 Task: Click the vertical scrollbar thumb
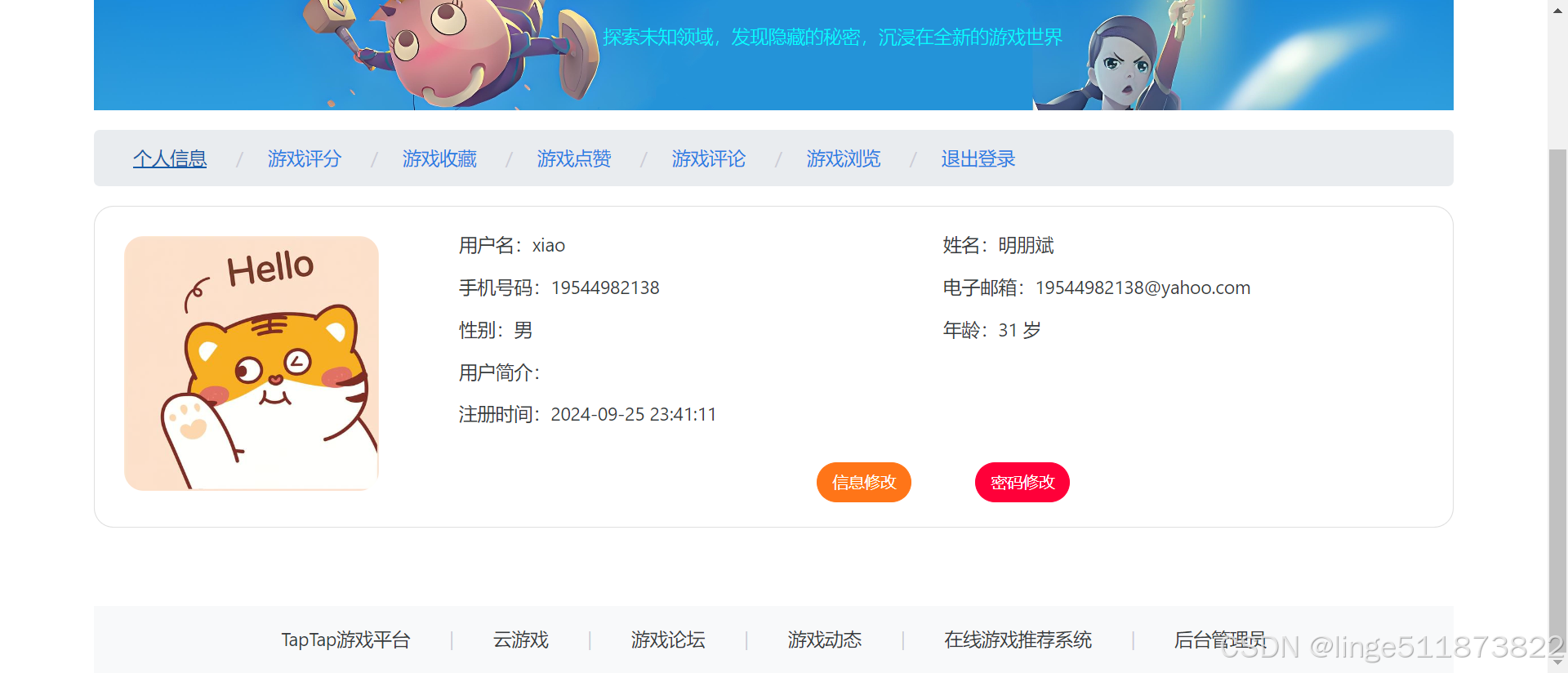pos(1558,400)
